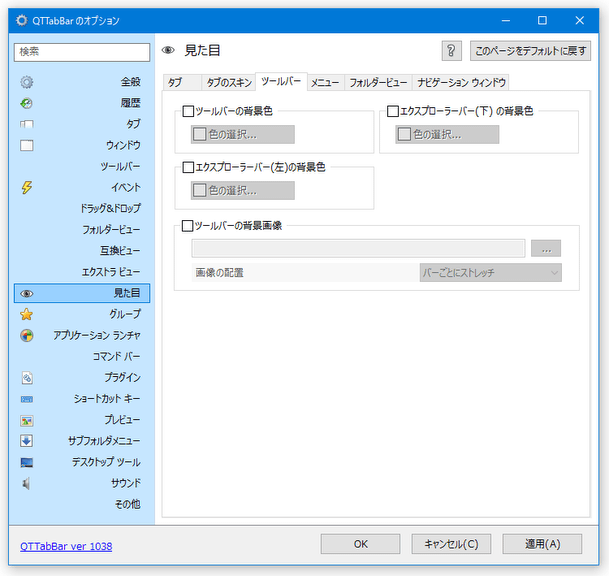609x576 pixels.
Task: Select コマンド バー in the sidebar
Action: (x=82, y=356)
